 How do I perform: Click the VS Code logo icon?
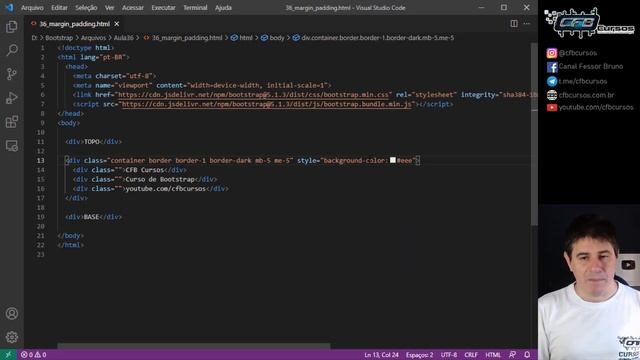pyautogui.click(x=9, y=7)
